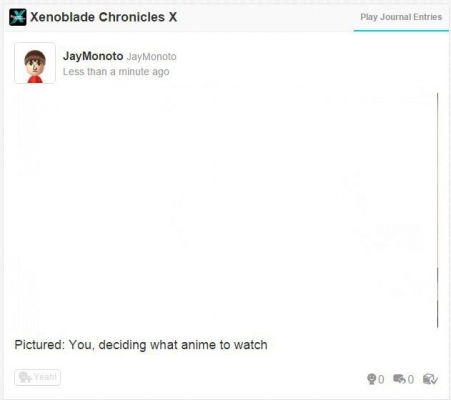451x400 pixels.
Task: Open the Xenoblade Chronicles X game icon
Action: tap(18, 17)
